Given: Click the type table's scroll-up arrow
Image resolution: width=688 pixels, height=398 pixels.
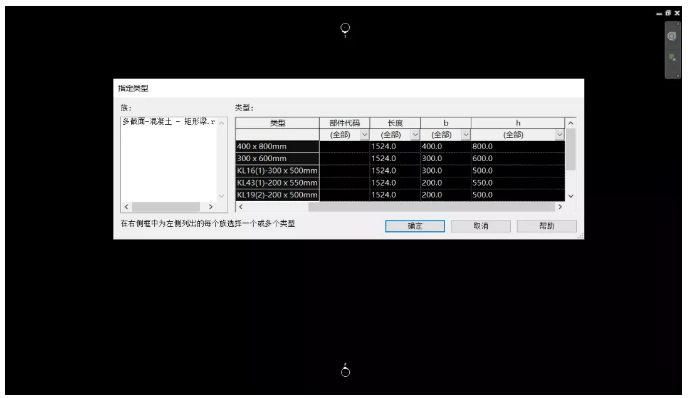Looking at the screenshot, I should [571, 123].
